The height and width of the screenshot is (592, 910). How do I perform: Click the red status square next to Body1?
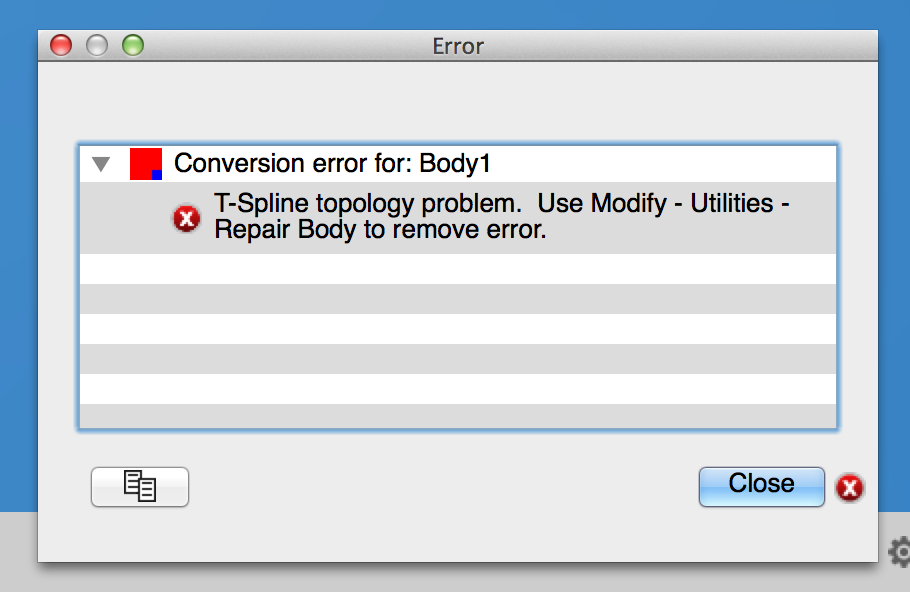[x=146, y=162]
